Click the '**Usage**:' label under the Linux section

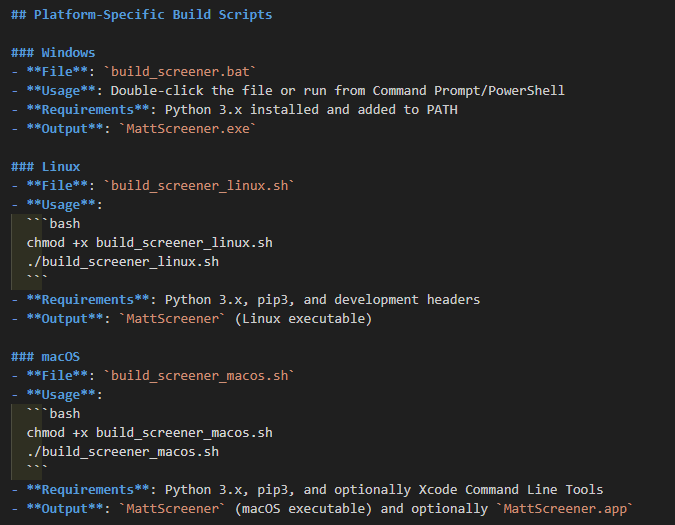tap(65, 204)
